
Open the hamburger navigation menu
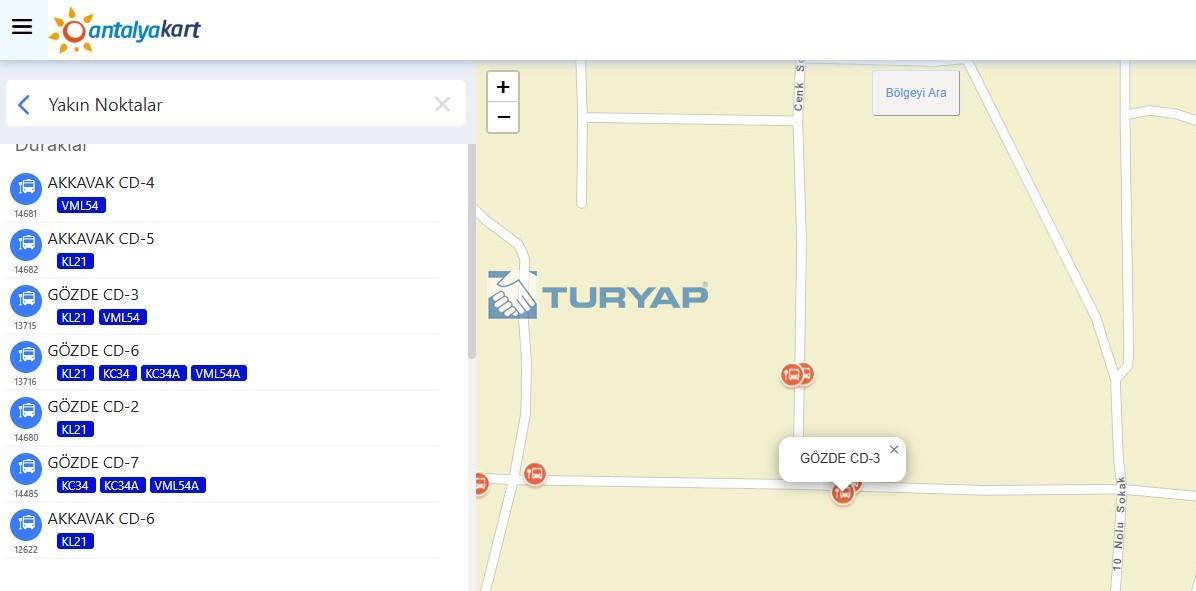22,27
